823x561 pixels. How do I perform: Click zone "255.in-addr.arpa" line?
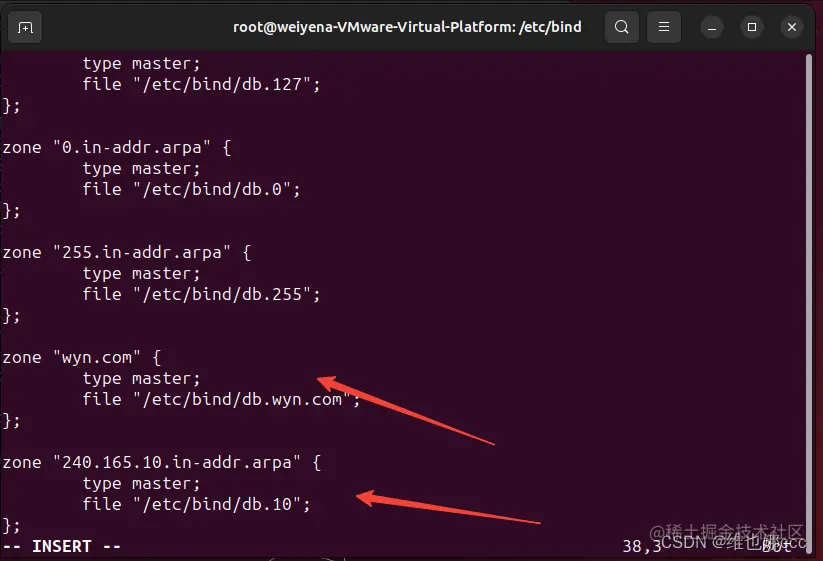tap(126, 252)
